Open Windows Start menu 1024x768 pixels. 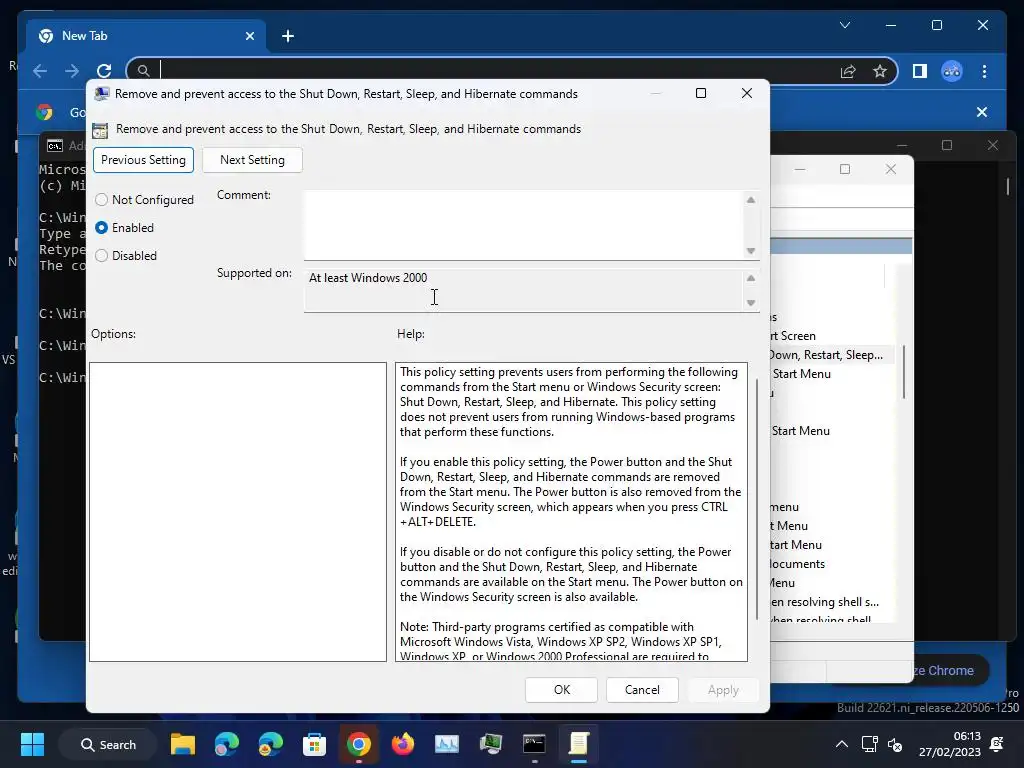(x=32, y=744)
